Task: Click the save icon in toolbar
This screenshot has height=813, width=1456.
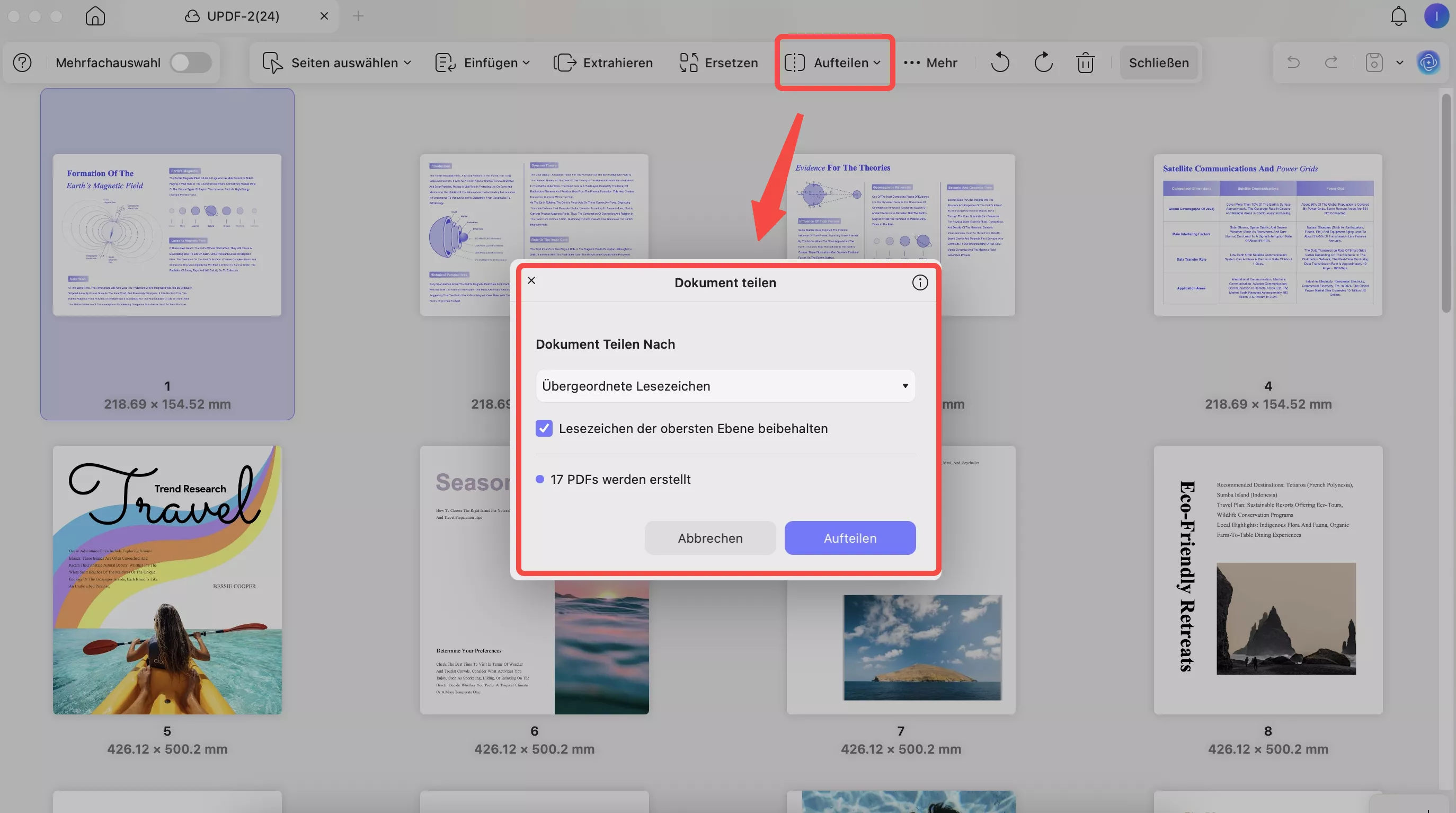Action: 1374,63
